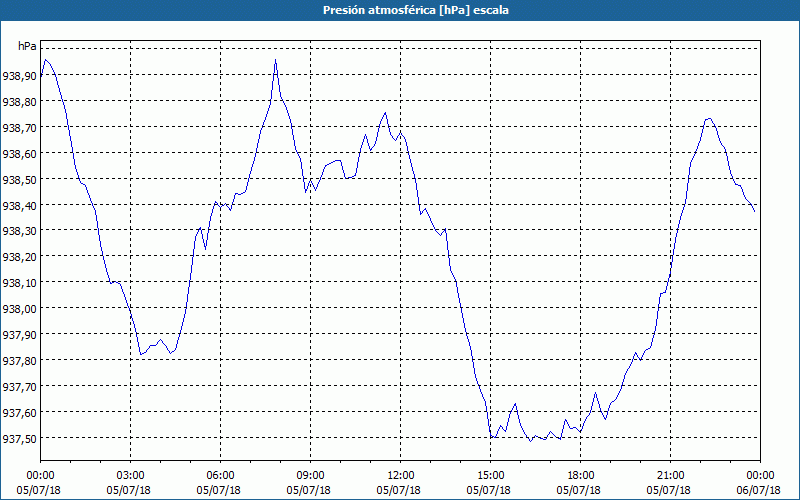Select the 05/07/18 date under 15:00

tap(489, 490)
